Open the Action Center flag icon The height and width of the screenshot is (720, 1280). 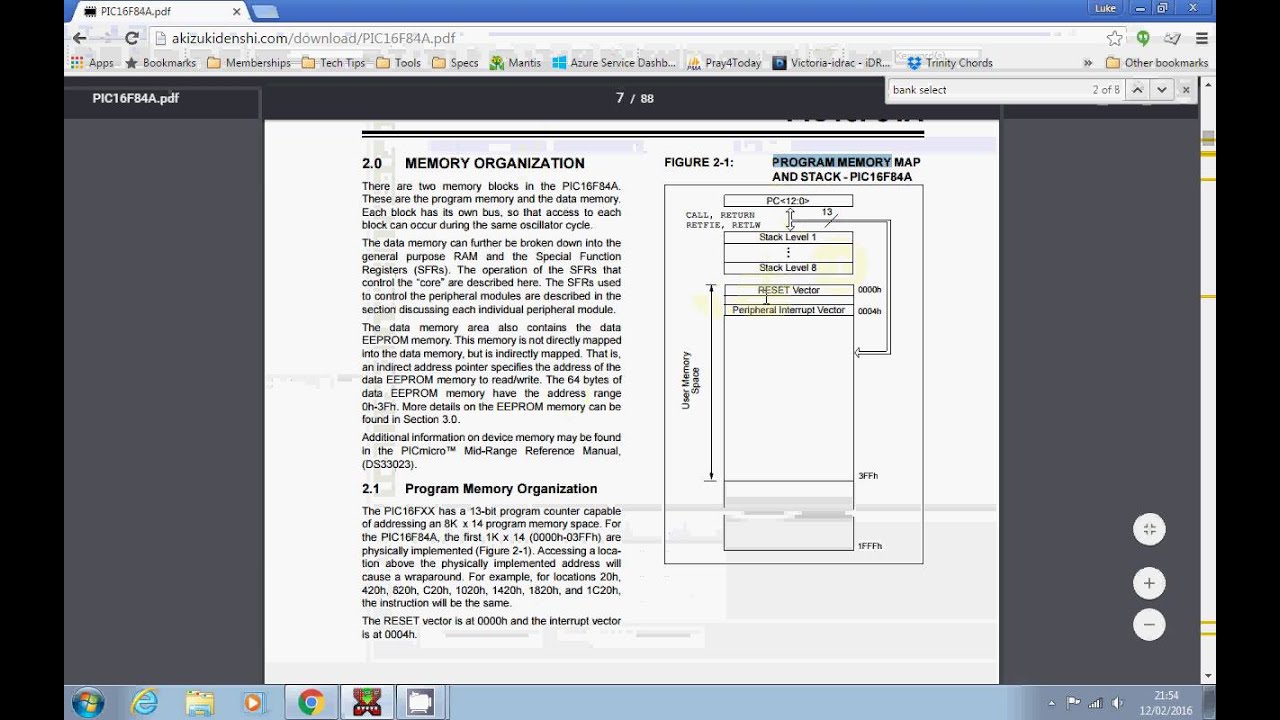click(1074, 703)
